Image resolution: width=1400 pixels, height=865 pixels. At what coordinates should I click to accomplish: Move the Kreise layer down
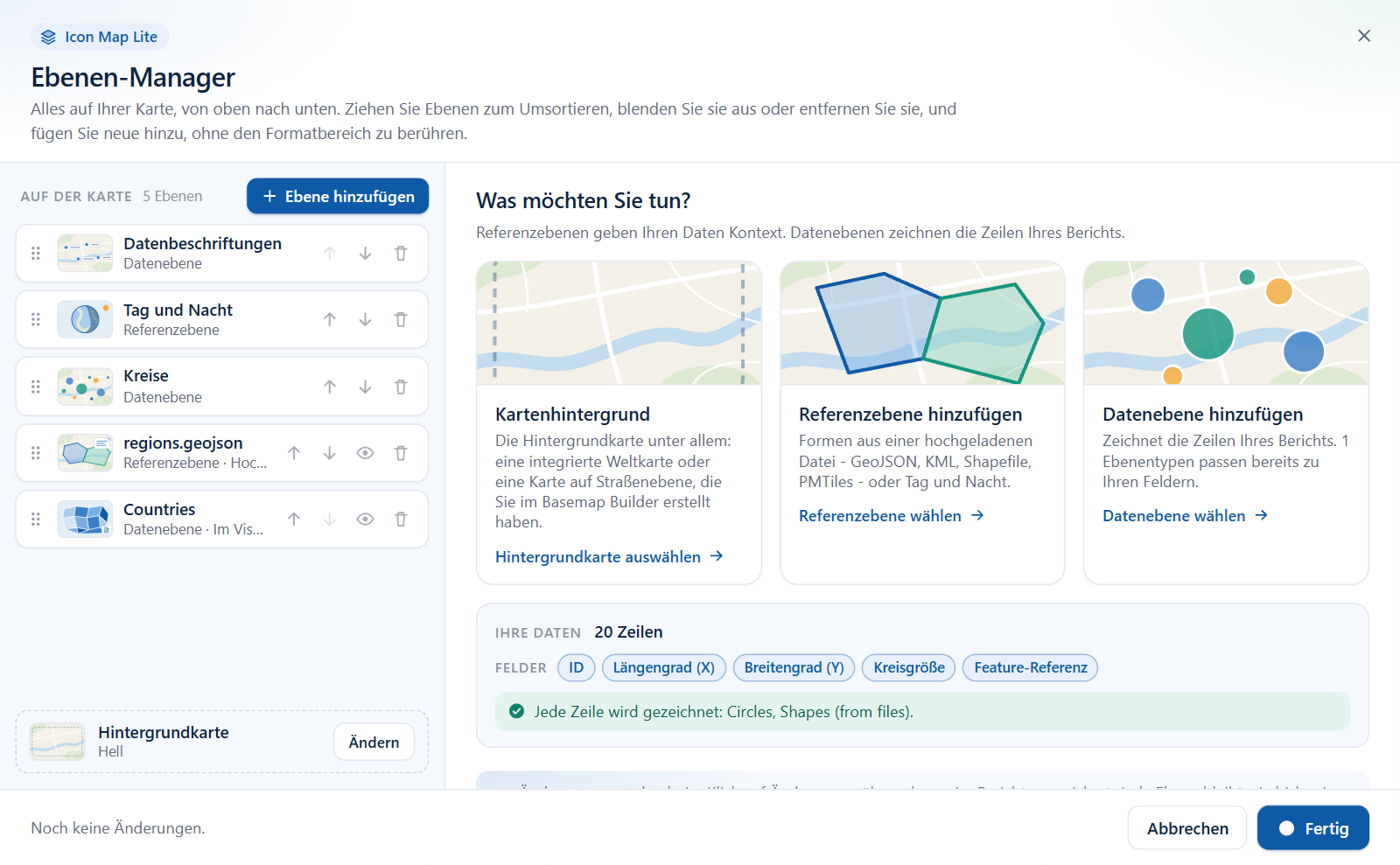[x=365, y=387]
